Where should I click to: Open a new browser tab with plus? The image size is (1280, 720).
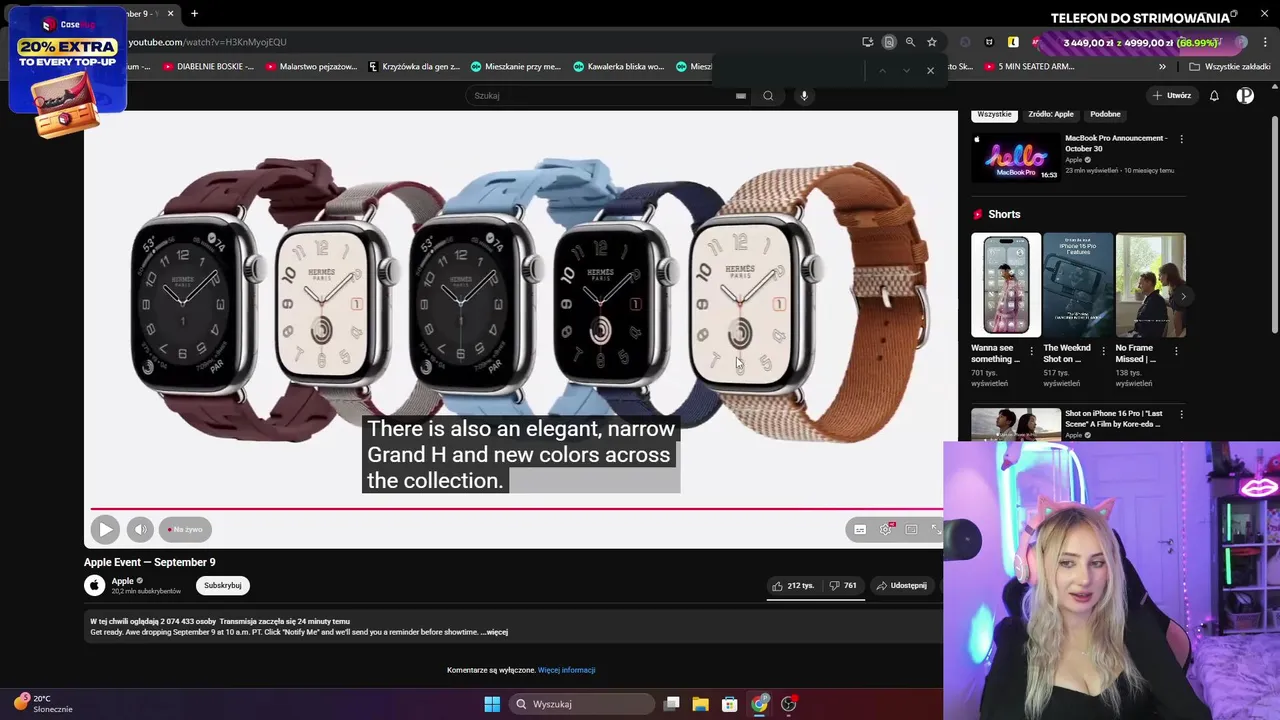194,13
